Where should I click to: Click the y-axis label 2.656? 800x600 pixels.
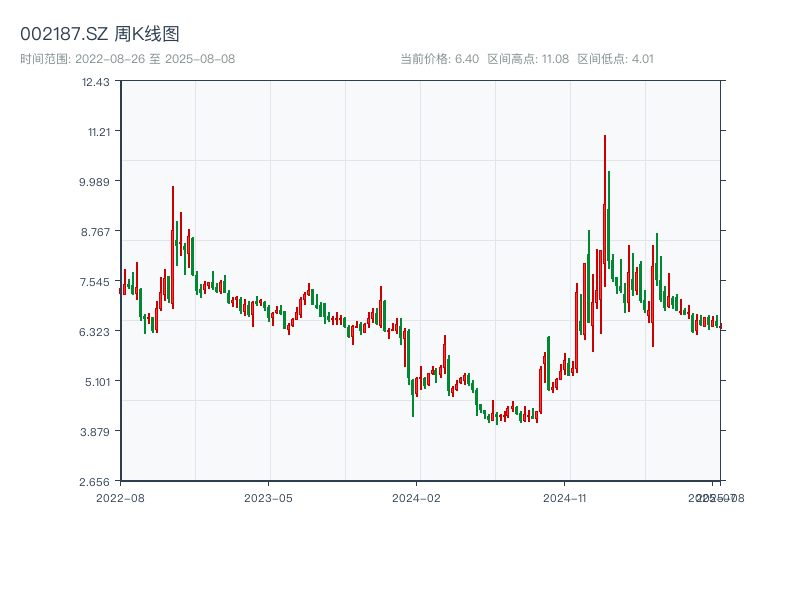[94, 482]
